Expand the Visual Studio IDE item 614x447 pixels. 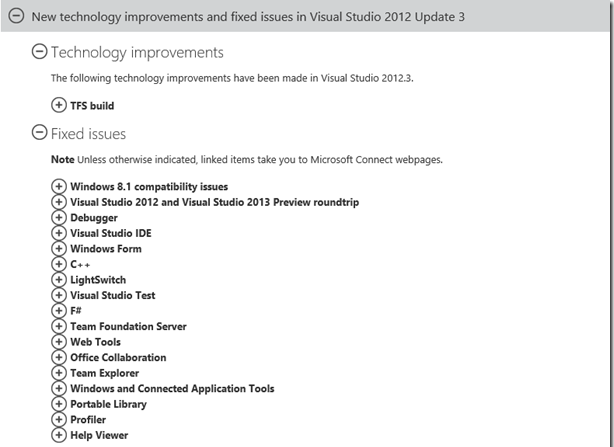tap(59, 233)
